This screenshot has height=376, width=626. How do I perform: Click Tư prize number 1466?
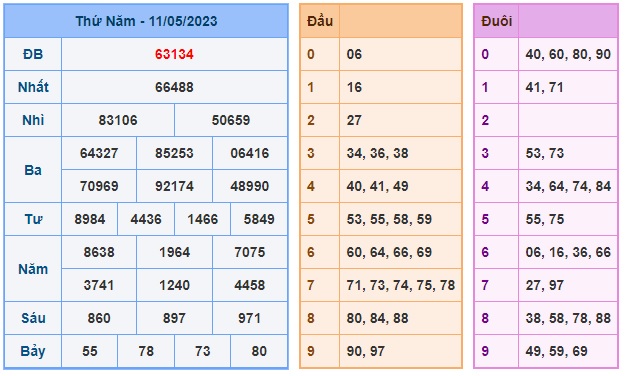pos(202,219)
